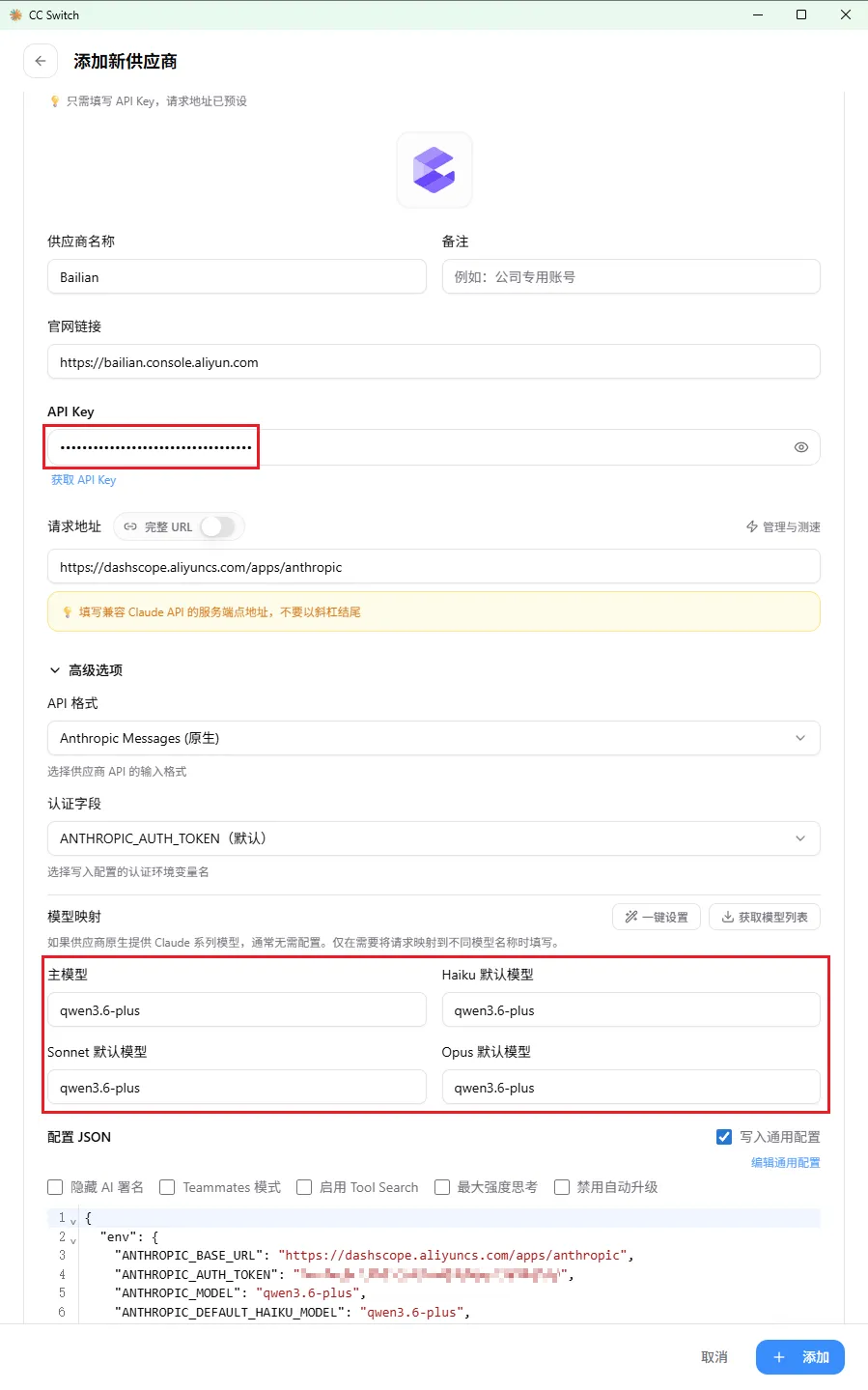Toggle the full URL switch
This screenshot has width=868, height=1390.
[x=217, y=526]
